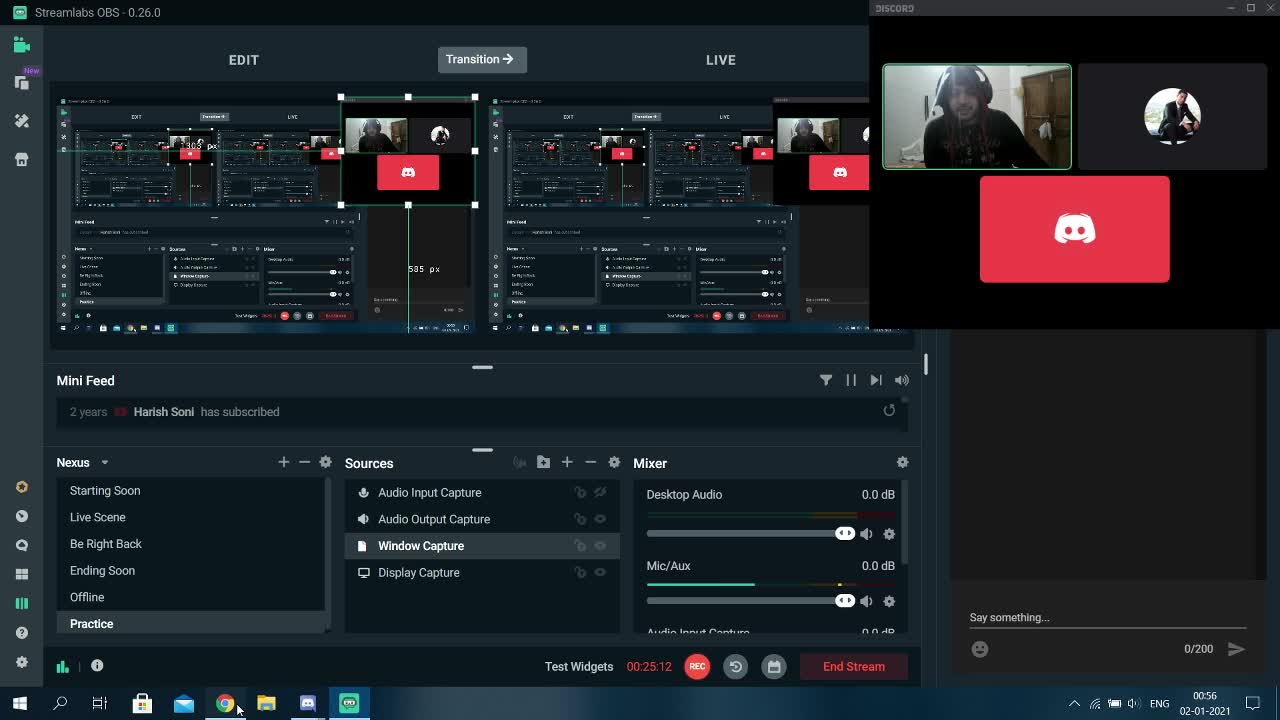Open the Themes library icon marked New
Viewport: 1280px width, 720px height.
tap(22, 83)
